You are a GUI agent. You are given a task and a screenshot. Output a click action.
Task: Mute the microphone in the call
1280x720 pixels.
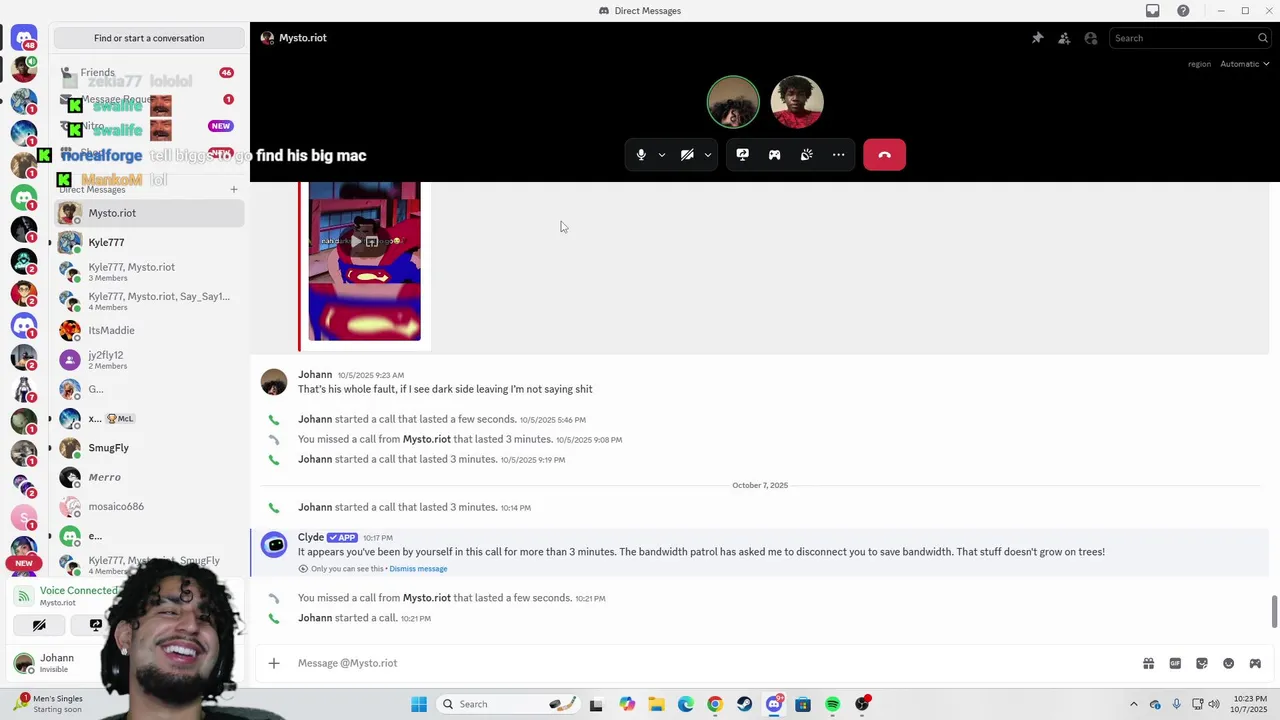pos(641,155)
